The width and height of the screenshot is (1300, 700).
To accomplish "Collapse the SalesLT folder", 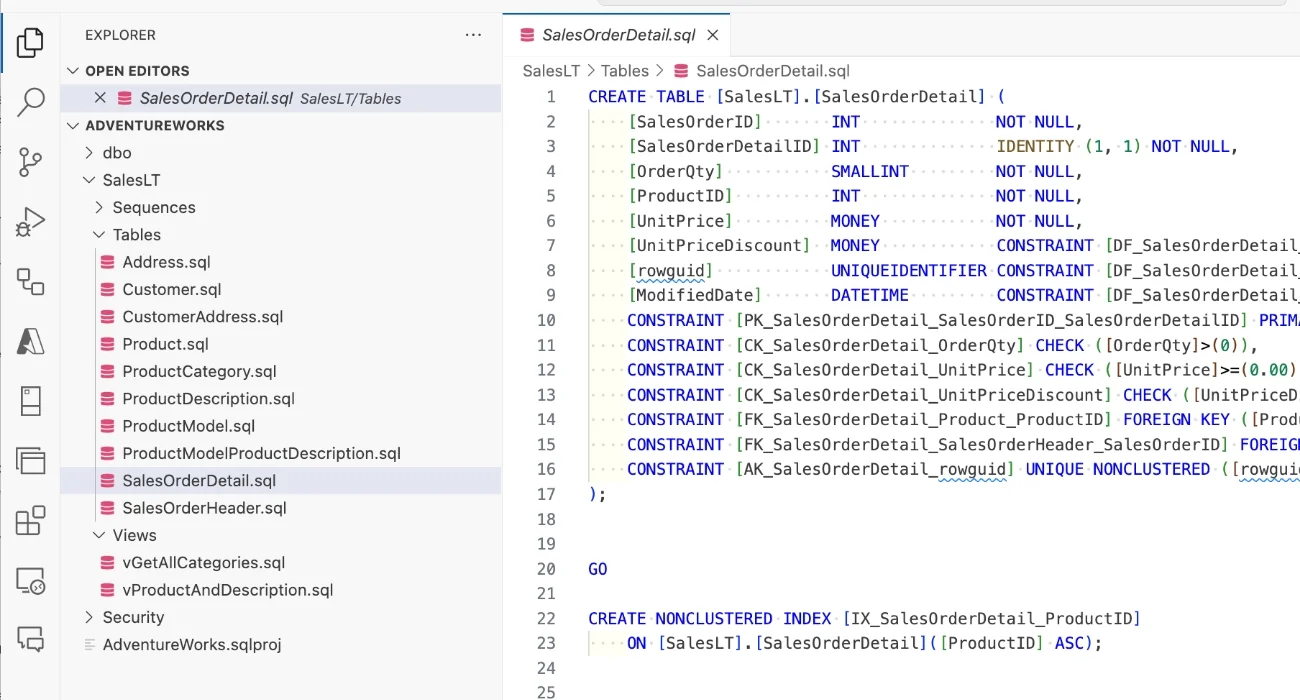I will pyautogui.click(x=90, y=180).
